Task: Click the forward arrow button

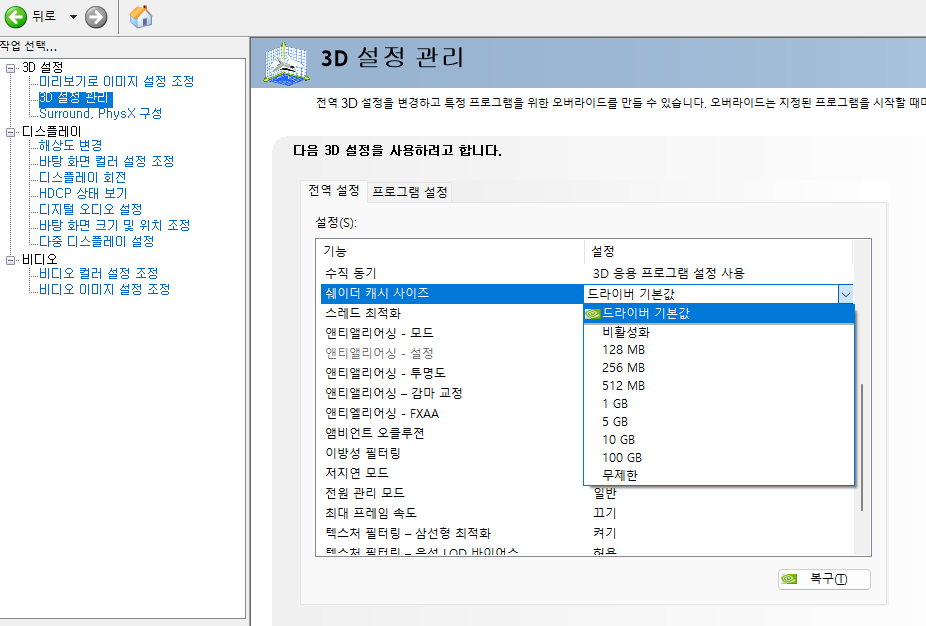Action: (96, 17)
